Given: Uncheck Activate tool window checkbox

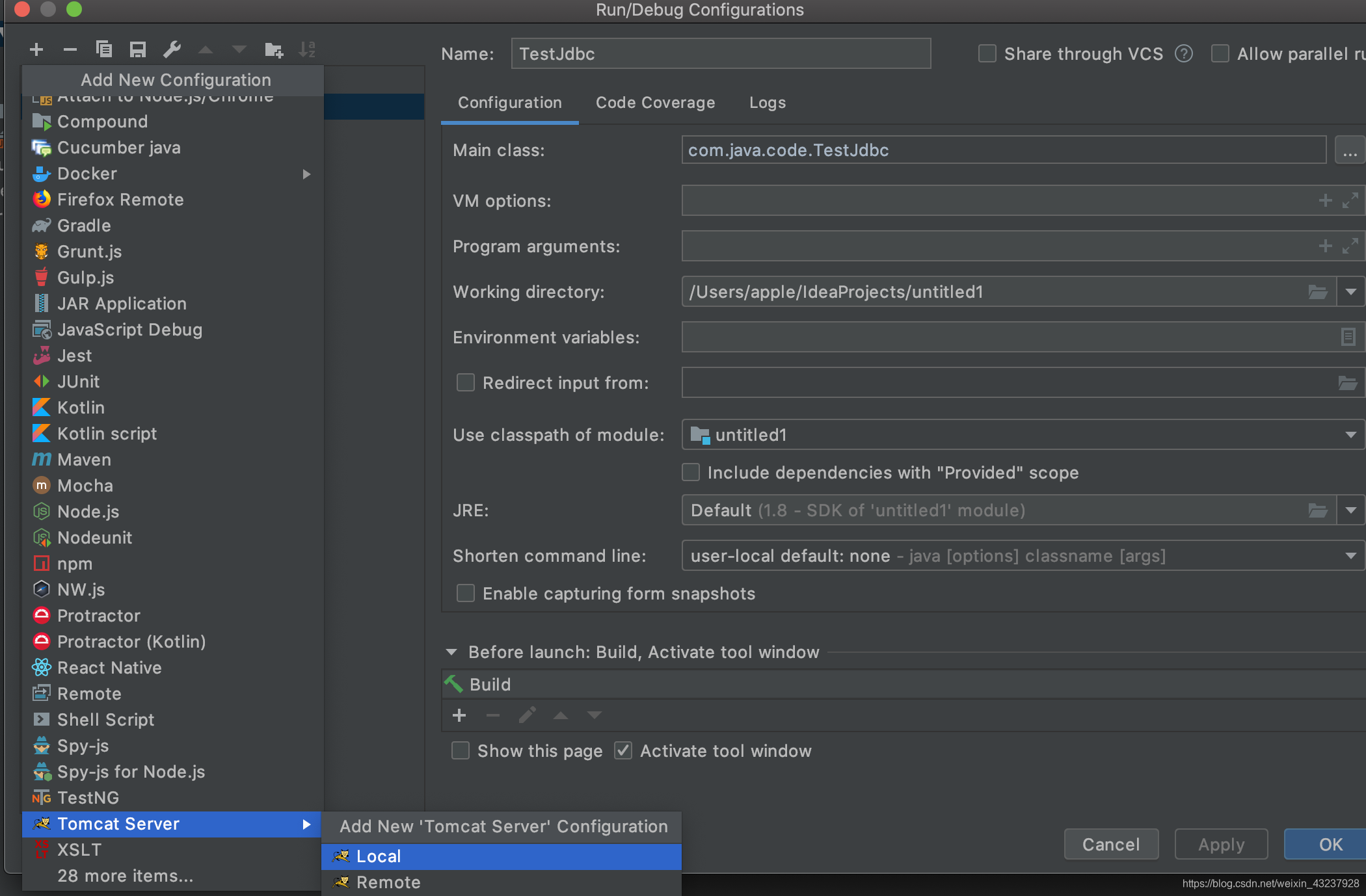Looking at the screenshot, I should click(x=623, y=750).
